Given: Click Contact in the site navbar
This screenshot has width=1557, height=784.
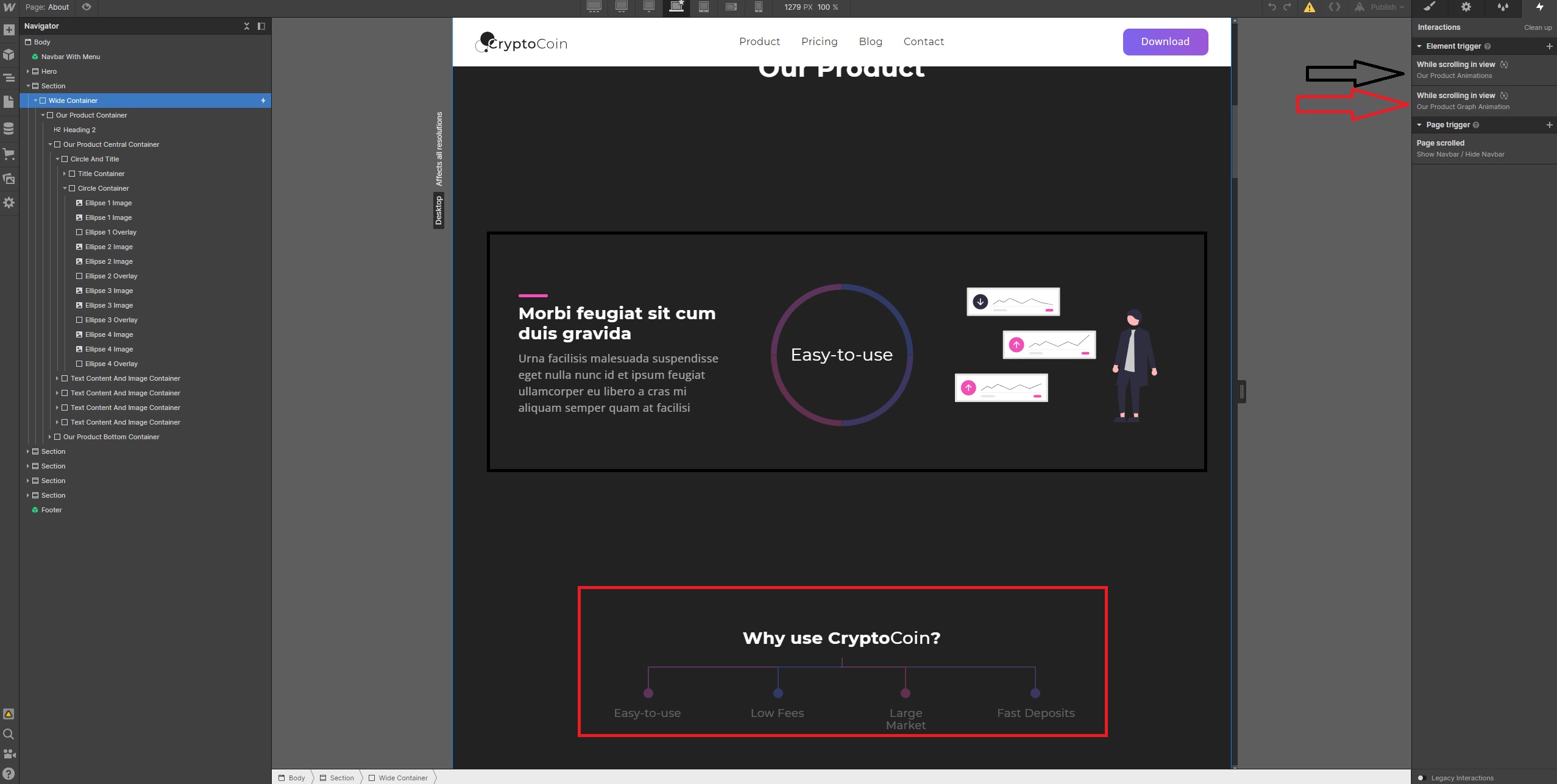Looking at the screenshot, I should tap(923, 41).
